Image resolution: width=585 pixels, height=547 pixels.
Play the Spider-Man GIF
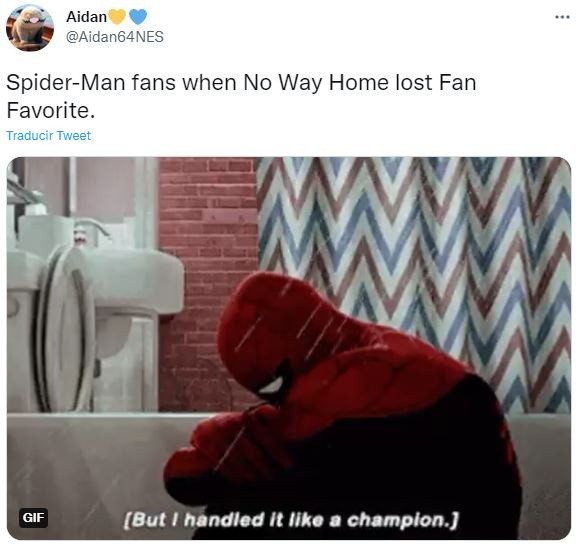[x=289, y=348]
